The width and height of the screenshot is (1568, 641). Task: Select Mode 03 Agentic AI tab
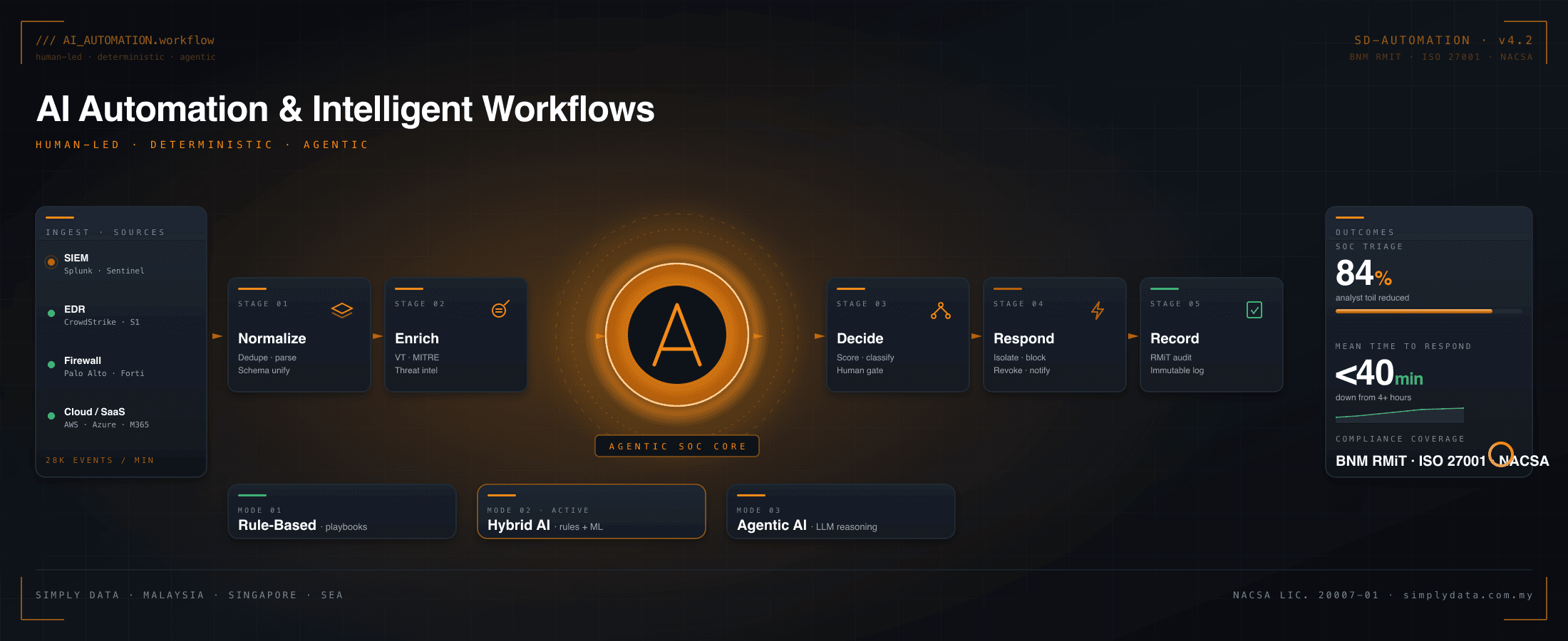pos(841,511)
